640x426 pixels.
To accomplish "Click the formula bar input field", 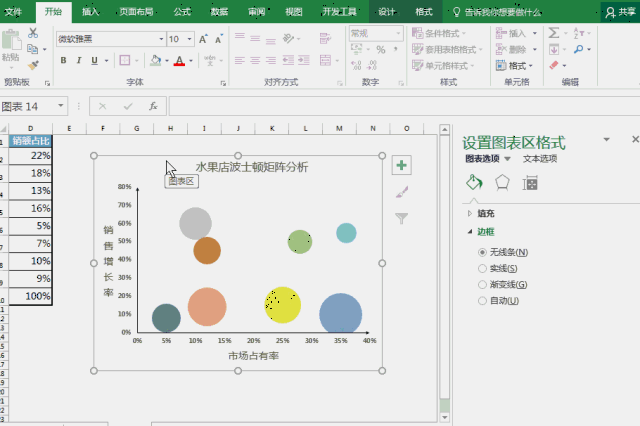I will point(404,106).
